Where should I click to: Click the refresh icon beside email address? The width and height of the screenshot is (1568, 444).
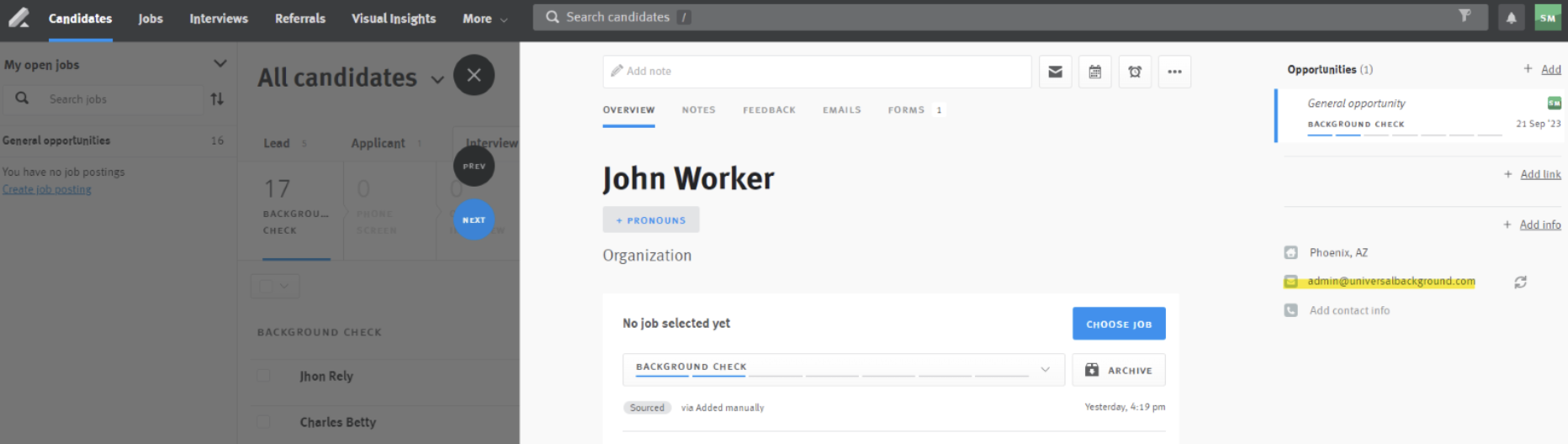click(x=1520, y=283)
